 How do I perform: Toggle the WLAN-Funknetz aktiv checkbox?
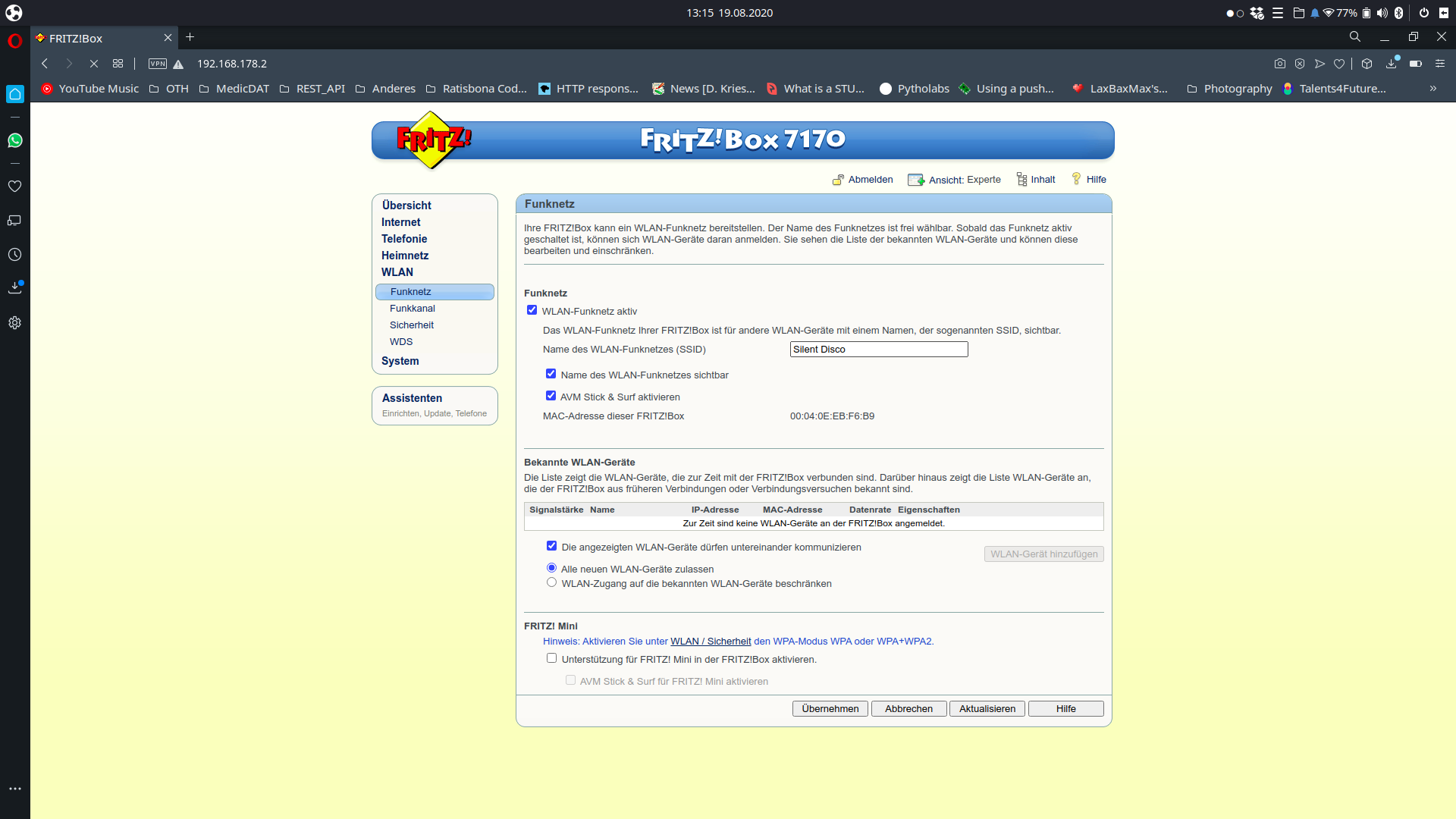(532, 310)
